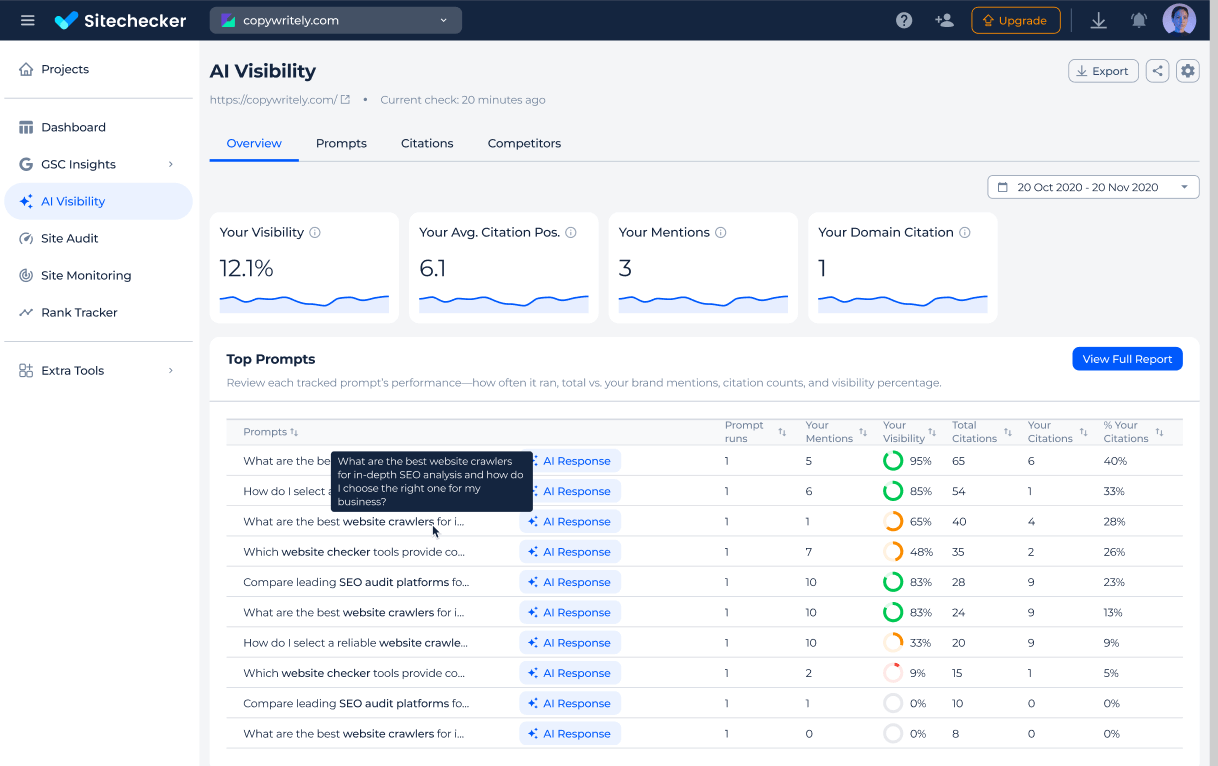The image size is (1218, 766).
Task: Switch to the Competitors tab
Action: (x=524, y=143)
